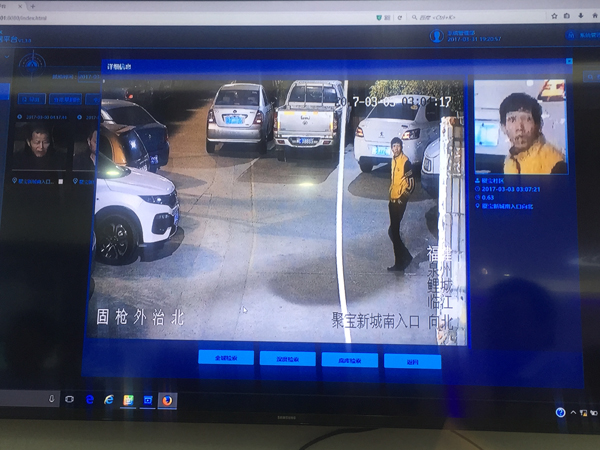Click the first blue button below video
Image resolution: width=600 pixels, height=450 pixels.
click(x=225, y=358)
